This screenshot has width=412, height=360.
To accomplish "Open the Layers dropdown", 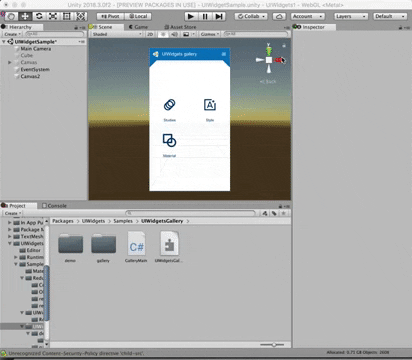I will [x=351, y=16].
